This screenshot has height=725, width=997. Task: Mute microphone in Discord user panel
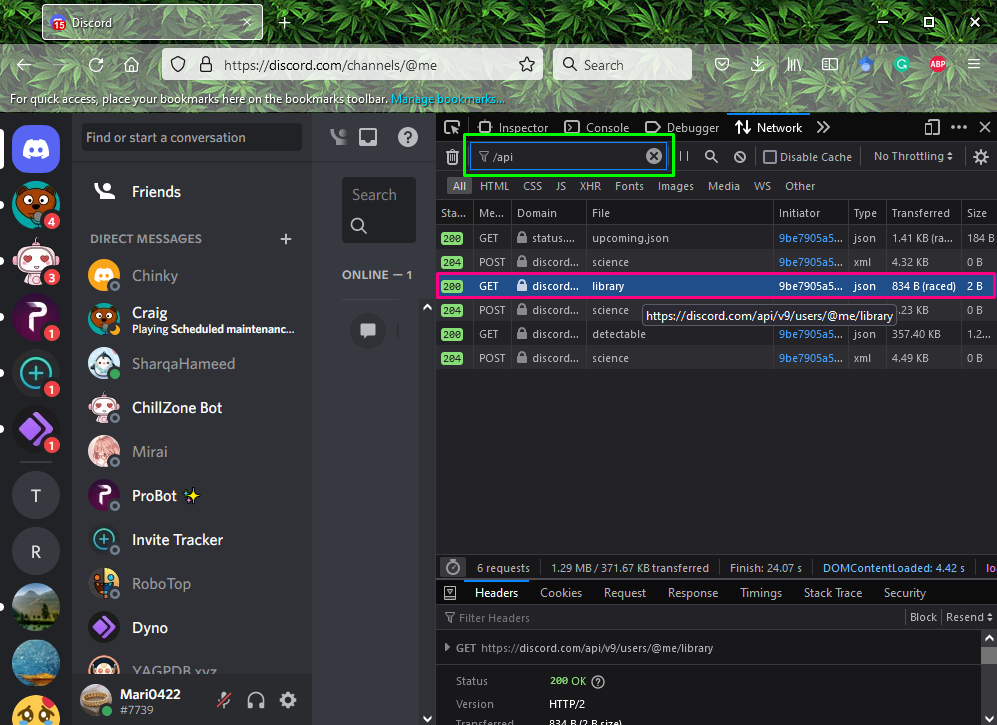(224, 700)
